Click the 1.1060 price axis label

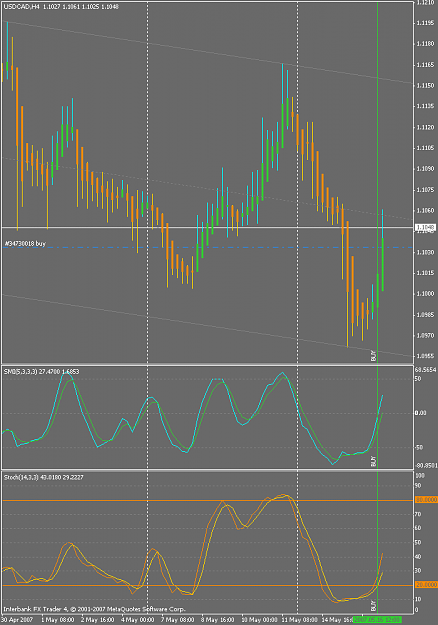pyautogui.click(x=425, y=210)
